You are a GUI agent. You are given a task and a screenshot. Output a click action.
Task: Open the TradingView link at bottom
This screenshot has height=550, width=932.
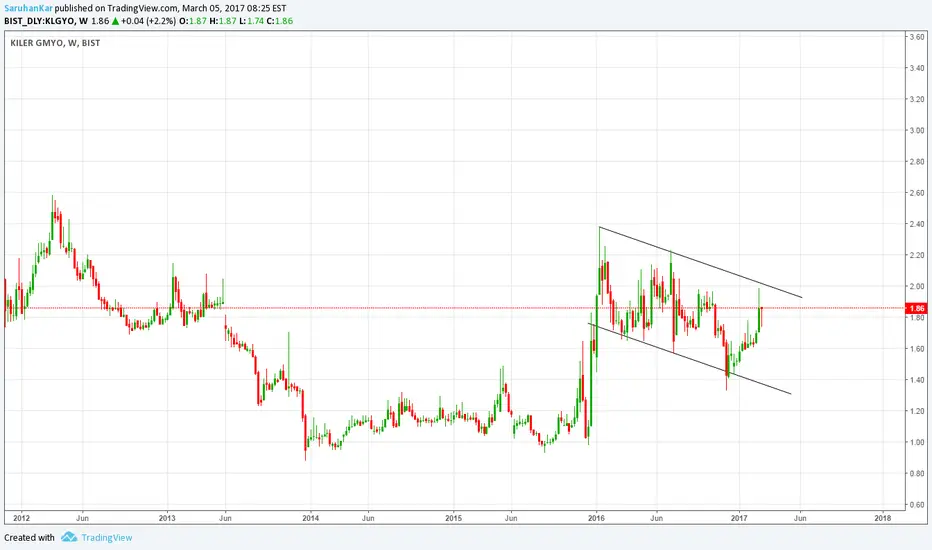click(107, 538)
